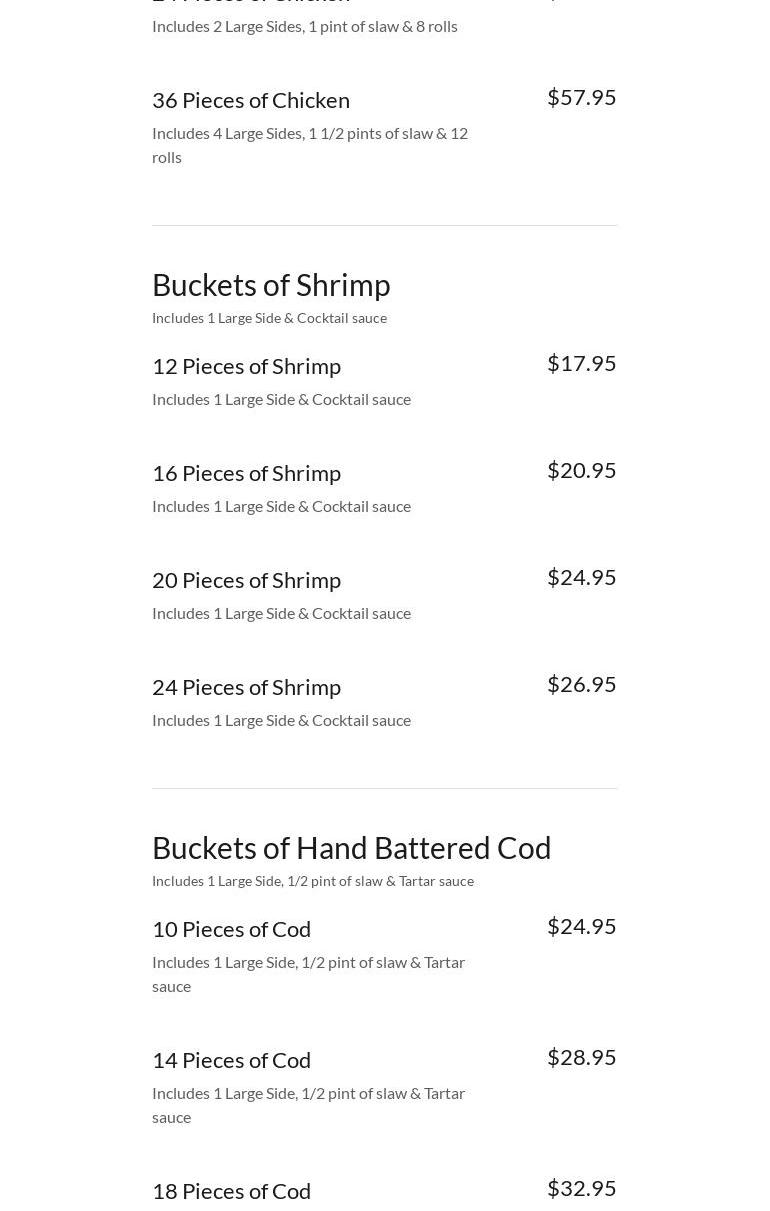Choose the 14 Pieces of Cod item

(x=231, y=1060)
